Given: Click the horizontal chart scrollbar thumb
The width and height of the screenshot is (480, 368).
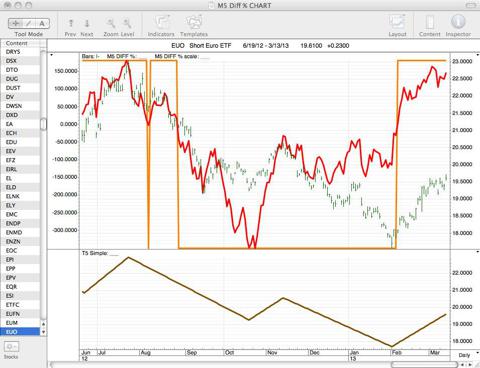Looking at the screenshot, I should (x=424, y=364).
